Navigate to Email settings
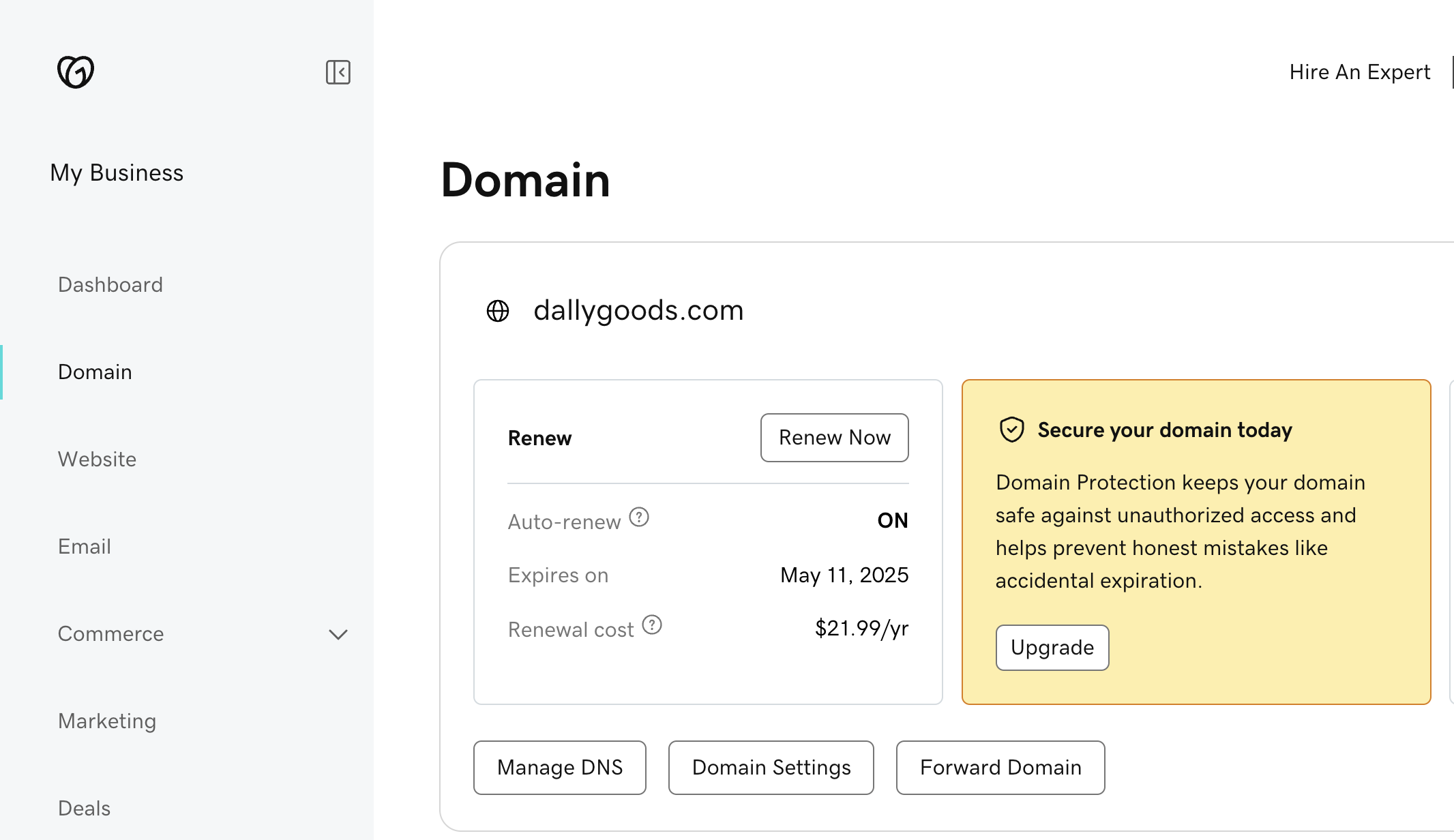Image resolution: width=1454 pixels, height=840 pixels. (x=84, y=546)
